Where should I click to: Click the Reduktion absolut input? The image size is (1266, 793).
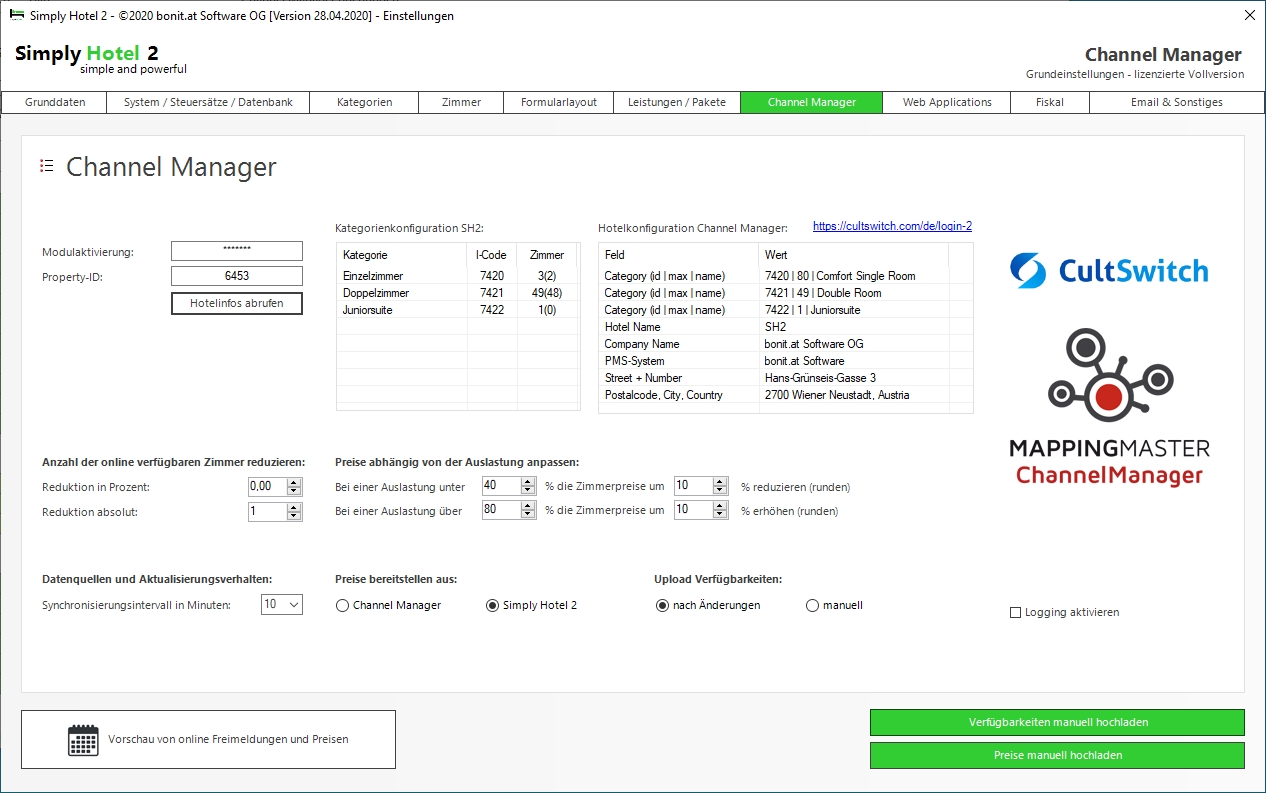pyautogui.click(x=267, y=512)
